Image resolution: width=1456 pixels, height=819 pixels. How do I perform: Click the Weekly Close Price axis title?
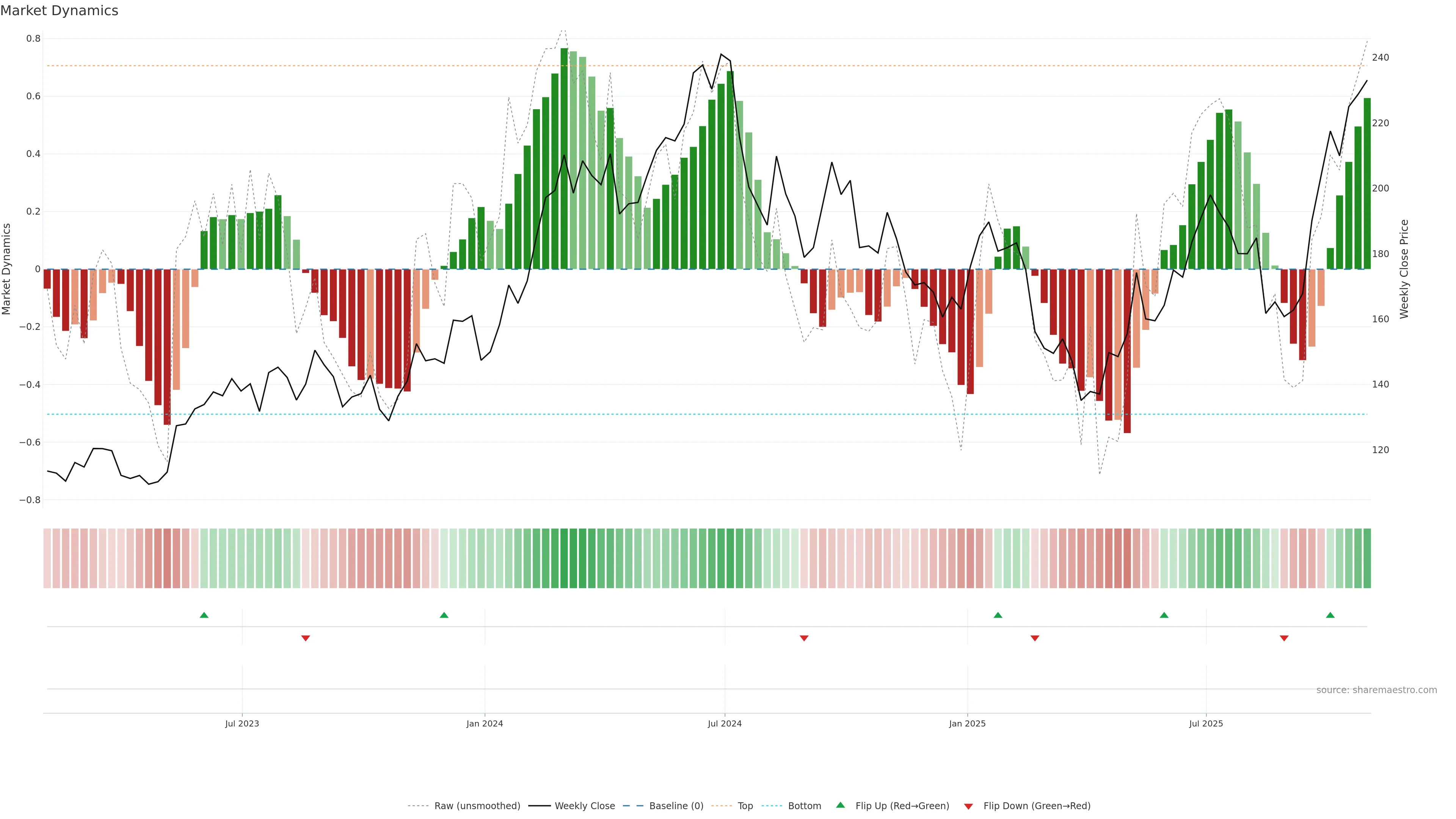(x=1404, y=269)
